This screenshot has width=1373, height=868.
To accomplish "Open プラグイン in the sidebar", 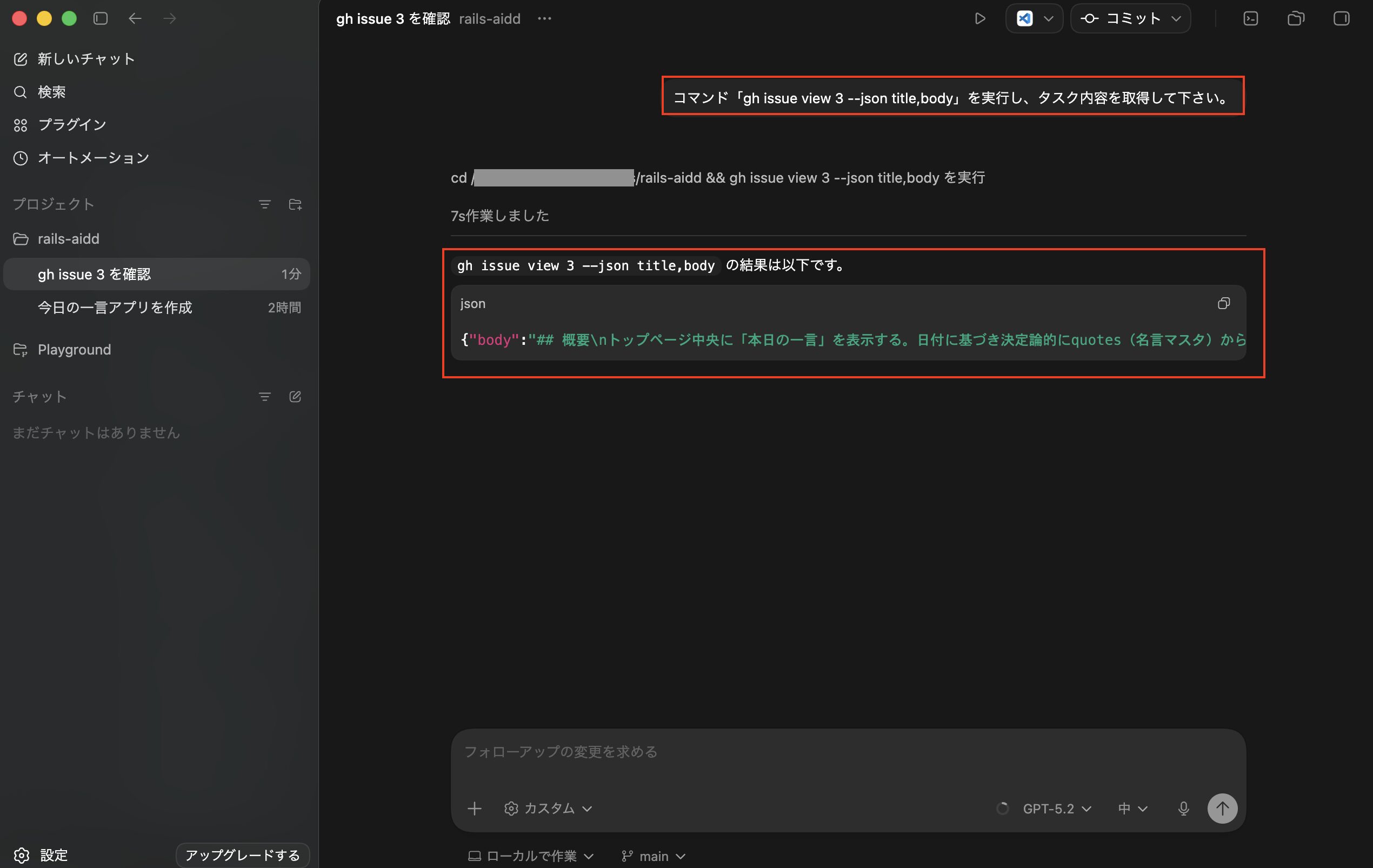I will pos(72,125).
